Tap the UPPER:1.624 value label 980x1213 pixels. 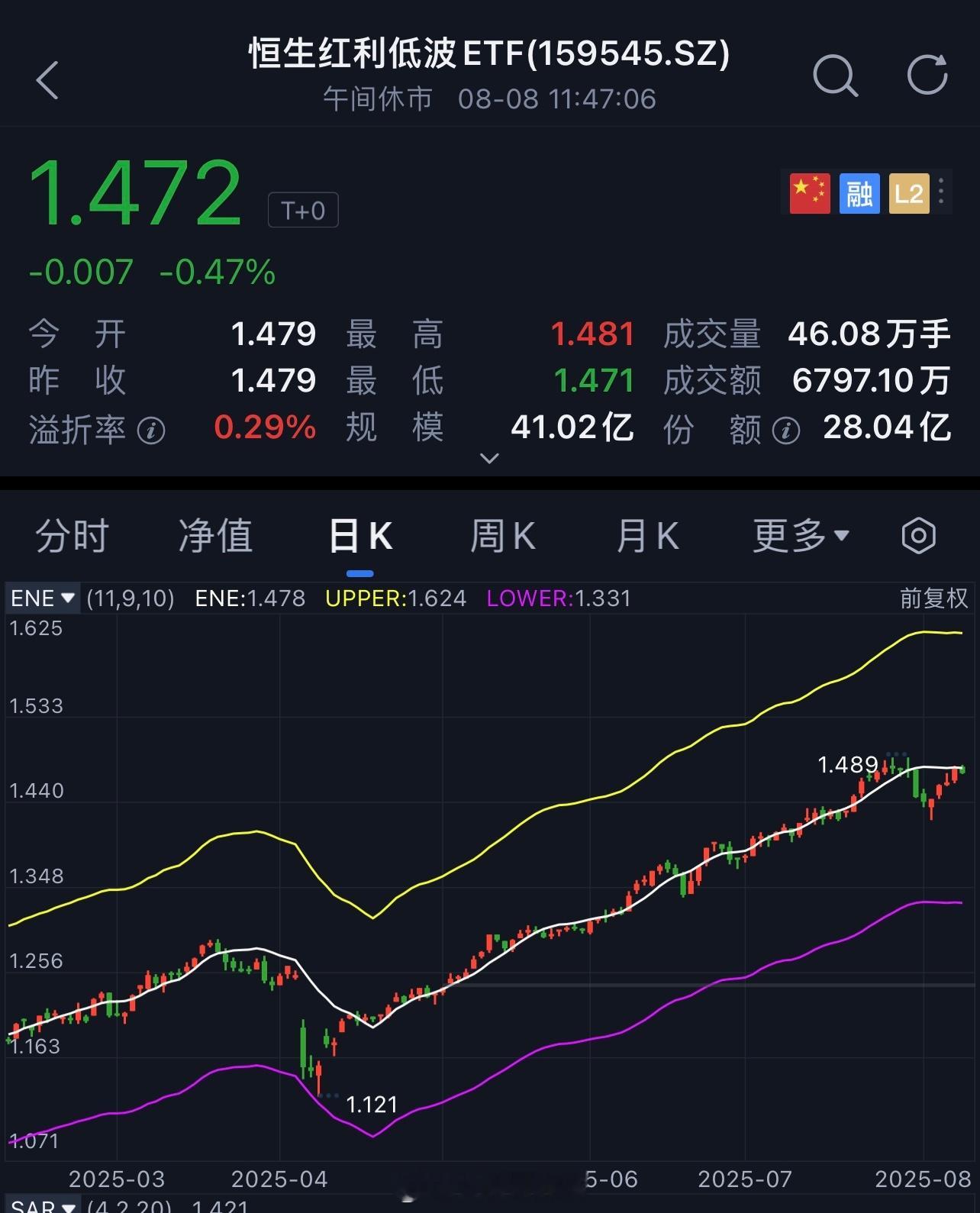point(396,598)
